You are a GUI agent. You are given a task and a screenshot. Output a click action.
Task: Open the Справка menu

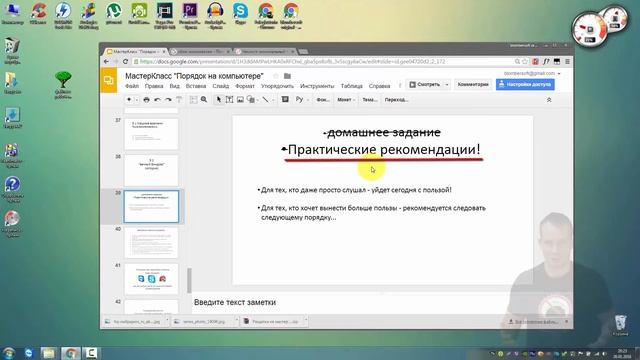(379, 86)
